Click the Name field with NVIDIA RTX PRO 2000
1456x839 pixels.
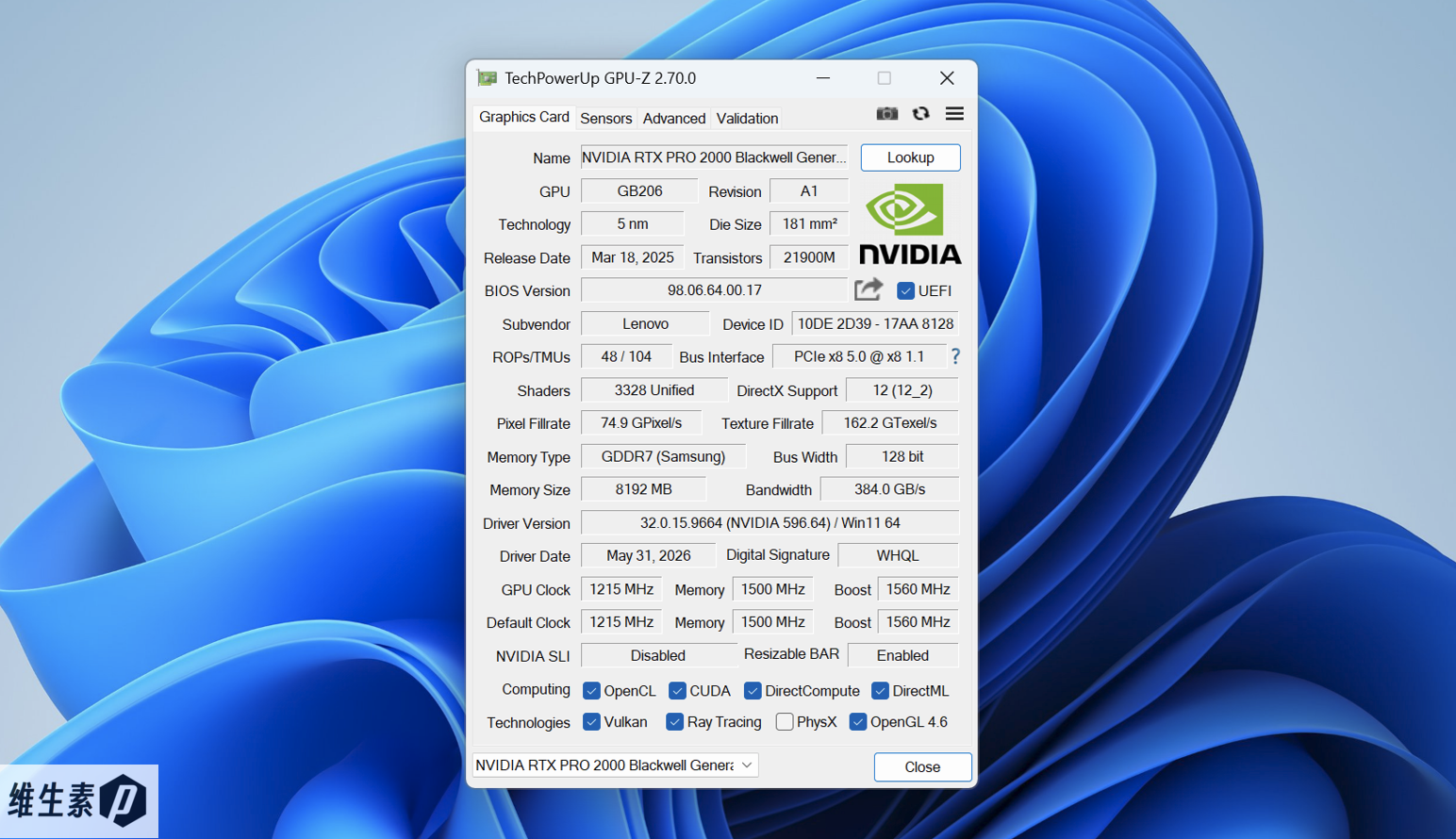click(714, 157)
